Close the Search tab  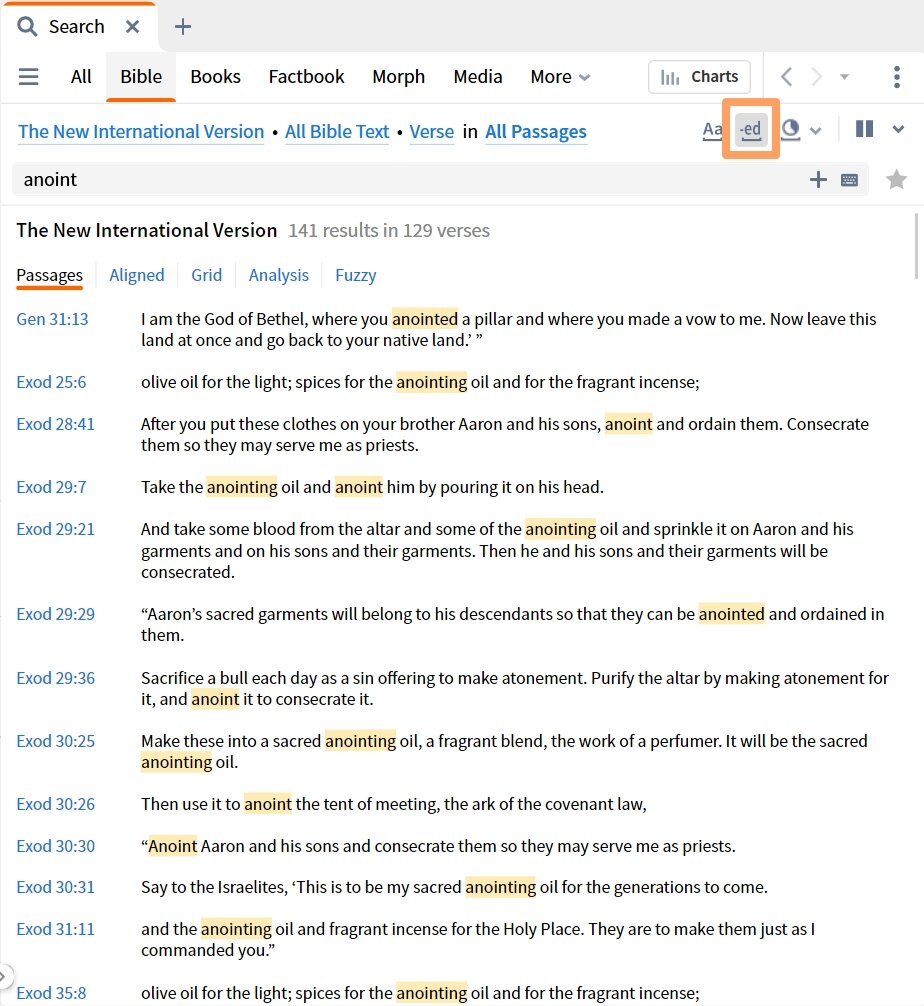coord(132,26)
